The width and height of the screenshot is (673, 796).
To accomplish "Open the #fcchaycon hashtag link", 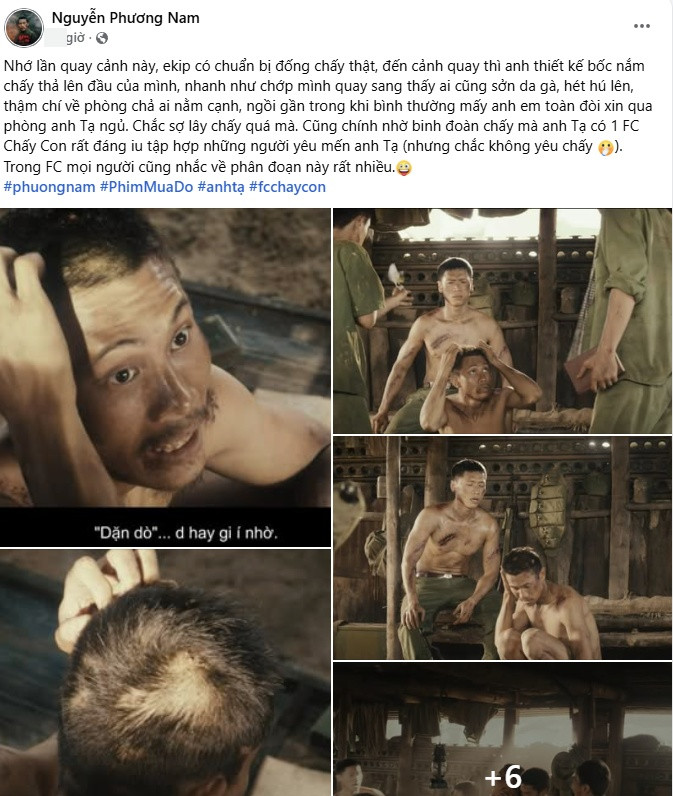I will coord(287,187).
